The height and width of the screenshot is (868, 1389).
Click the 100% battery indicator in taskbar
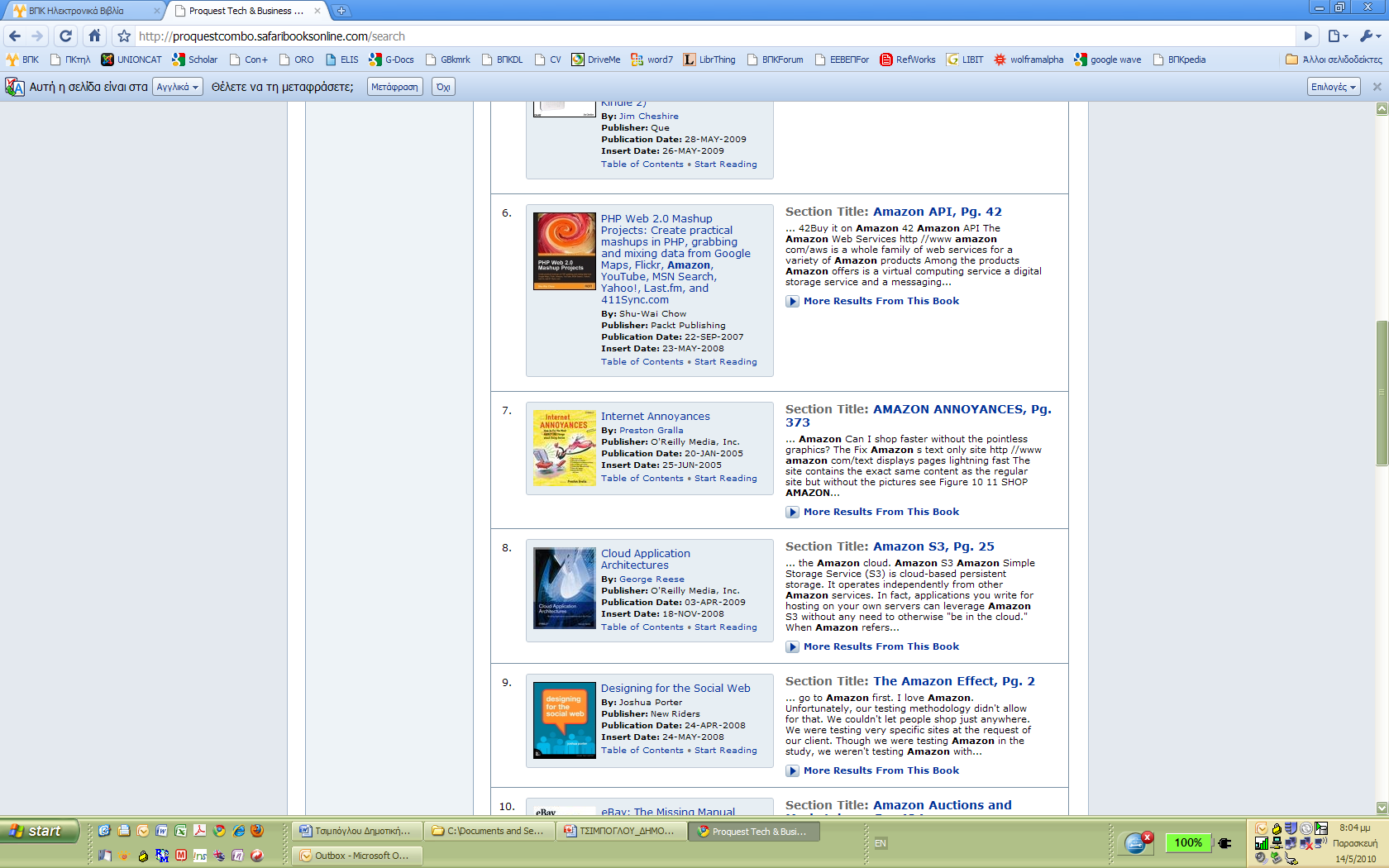1188,843
